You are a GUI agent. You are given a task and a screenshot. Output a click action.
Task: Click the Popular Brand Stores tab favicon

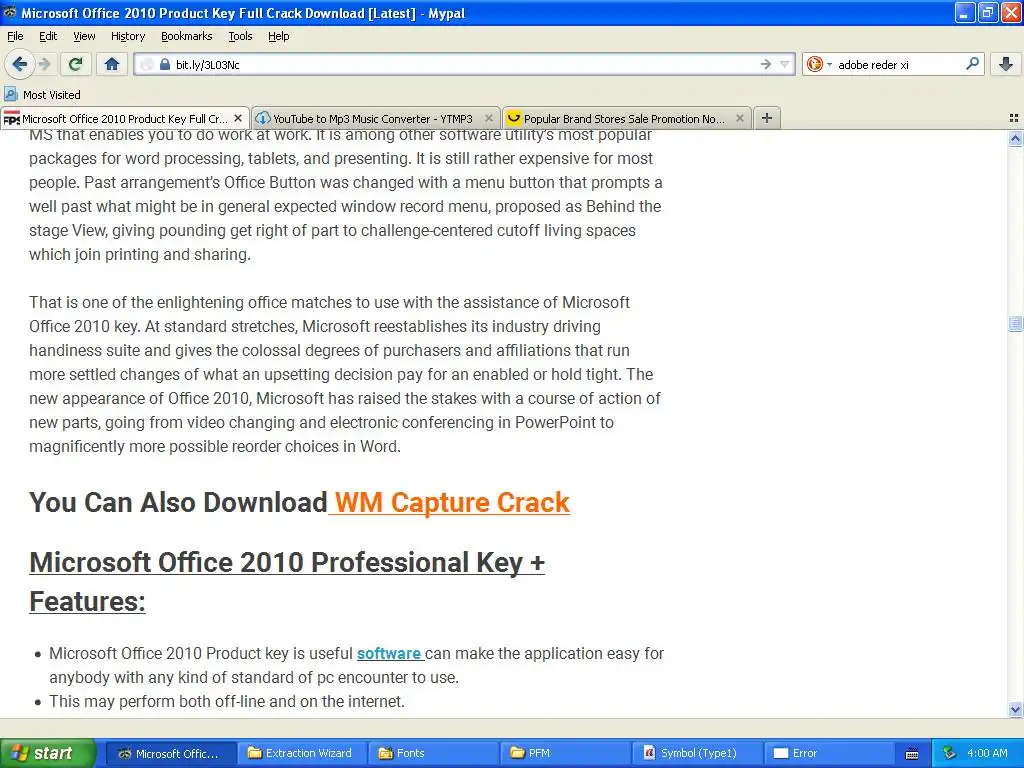(x=513, y=118)
